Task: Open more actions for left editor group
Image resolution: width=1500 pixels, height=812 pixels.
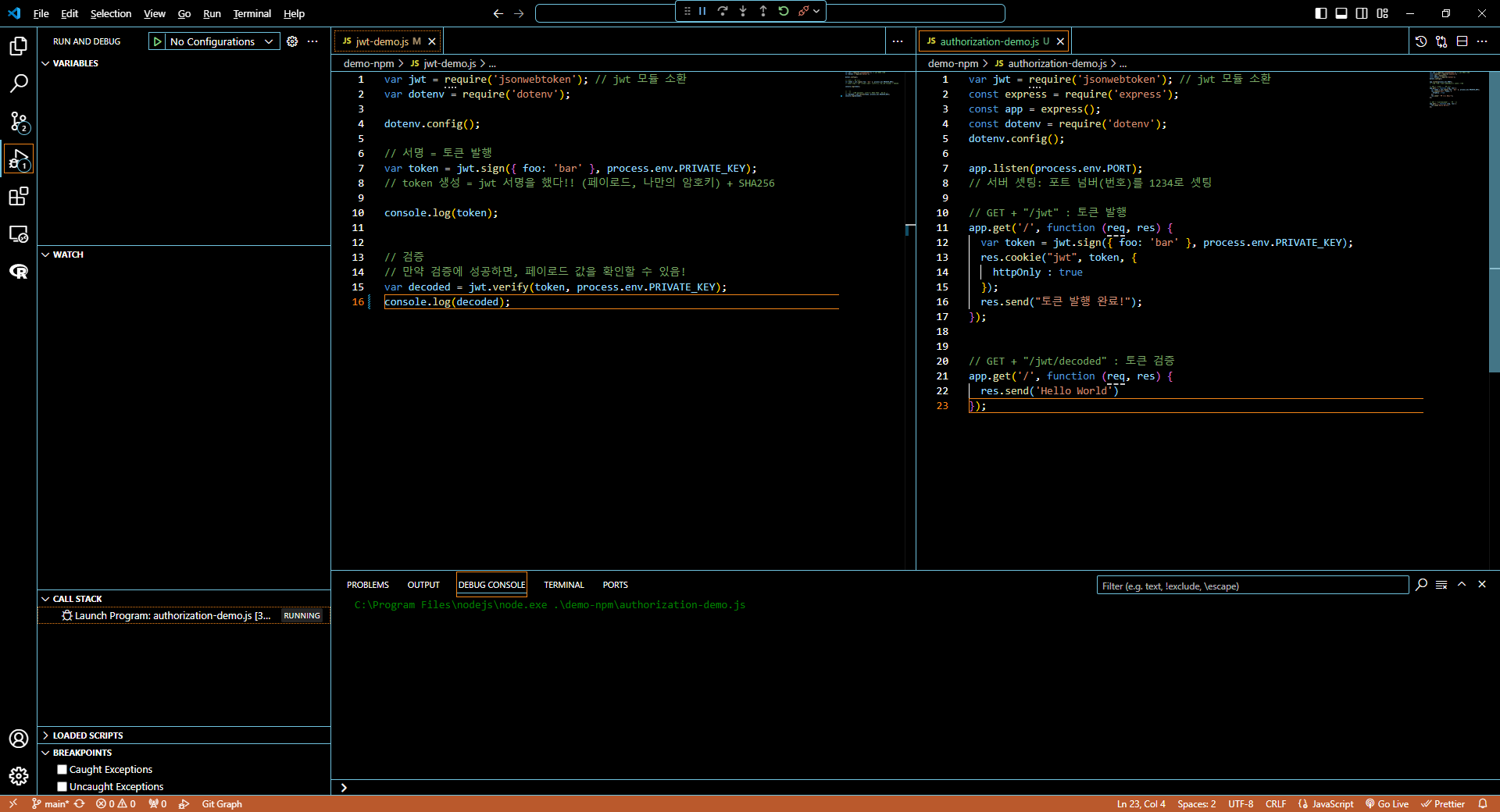Action: click(x=898, y=41)
